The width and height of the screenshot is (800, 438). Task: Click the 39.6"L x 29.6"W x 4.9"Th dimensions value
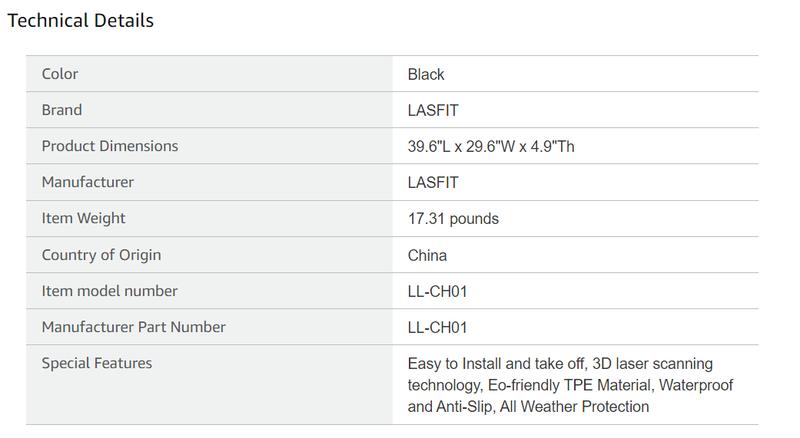[491, 146]
